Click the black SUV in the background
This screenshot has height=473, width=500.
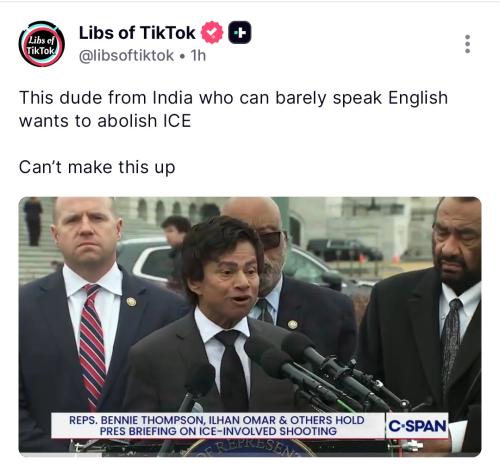pyautogui.click(x=344, y=250)
